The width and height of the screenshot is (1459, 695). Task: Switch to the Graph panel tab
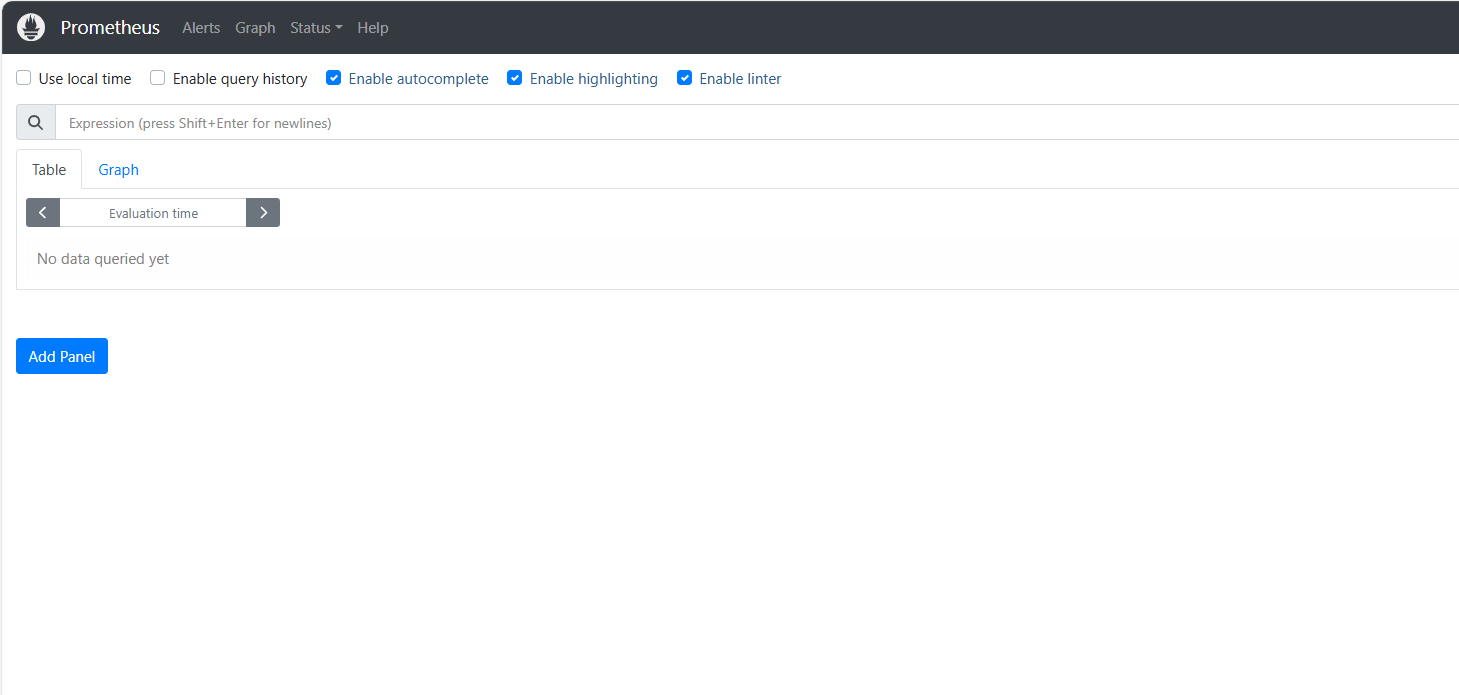tap(118, 170)
